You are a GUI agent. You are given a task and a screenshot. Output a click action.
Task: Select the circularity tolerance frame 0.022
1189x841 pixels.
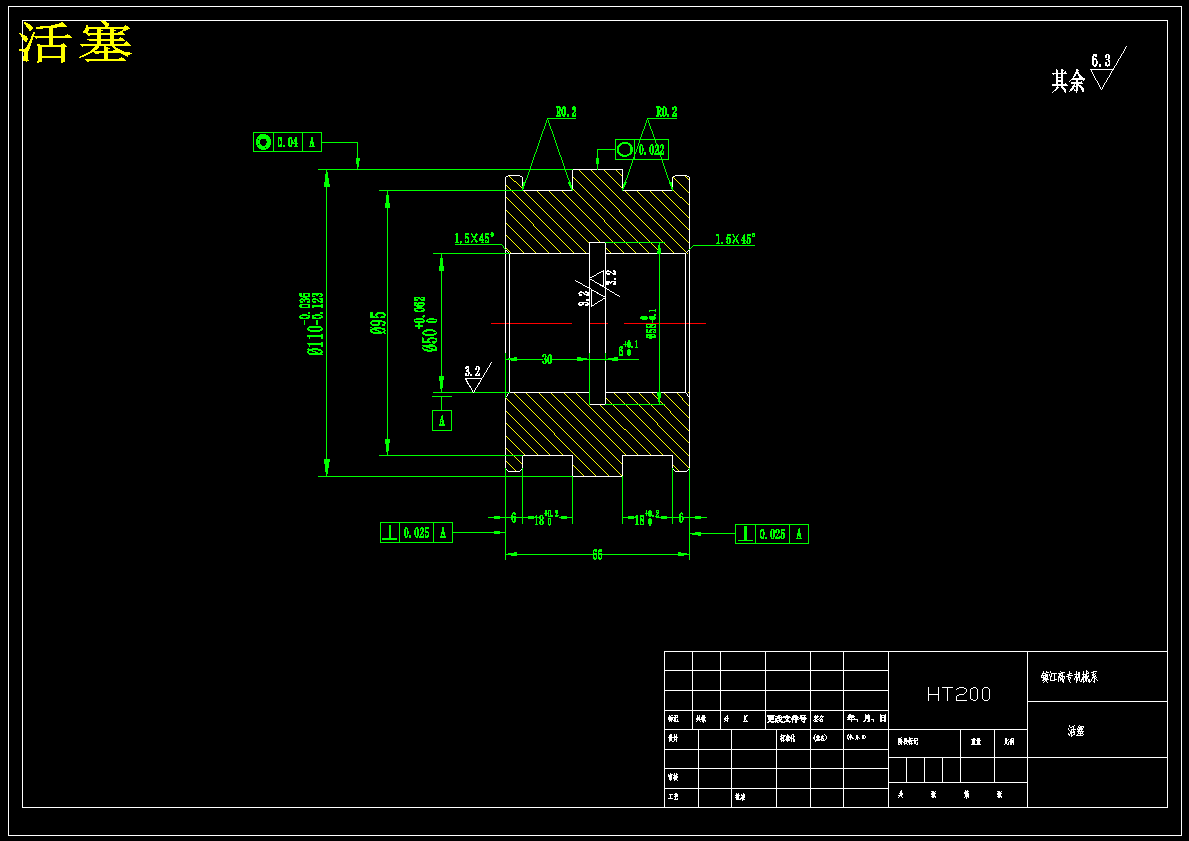coord(642,149)
